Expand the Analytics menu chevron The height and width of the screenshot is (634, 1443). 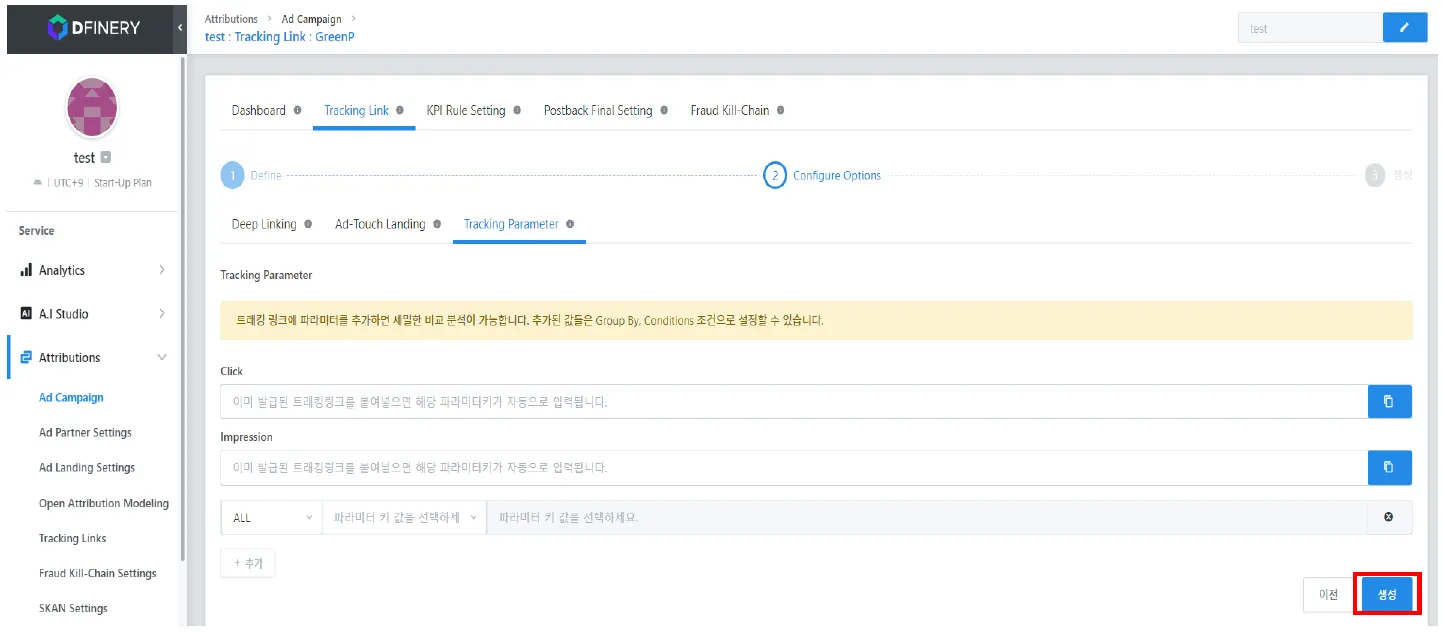(162, 270)
